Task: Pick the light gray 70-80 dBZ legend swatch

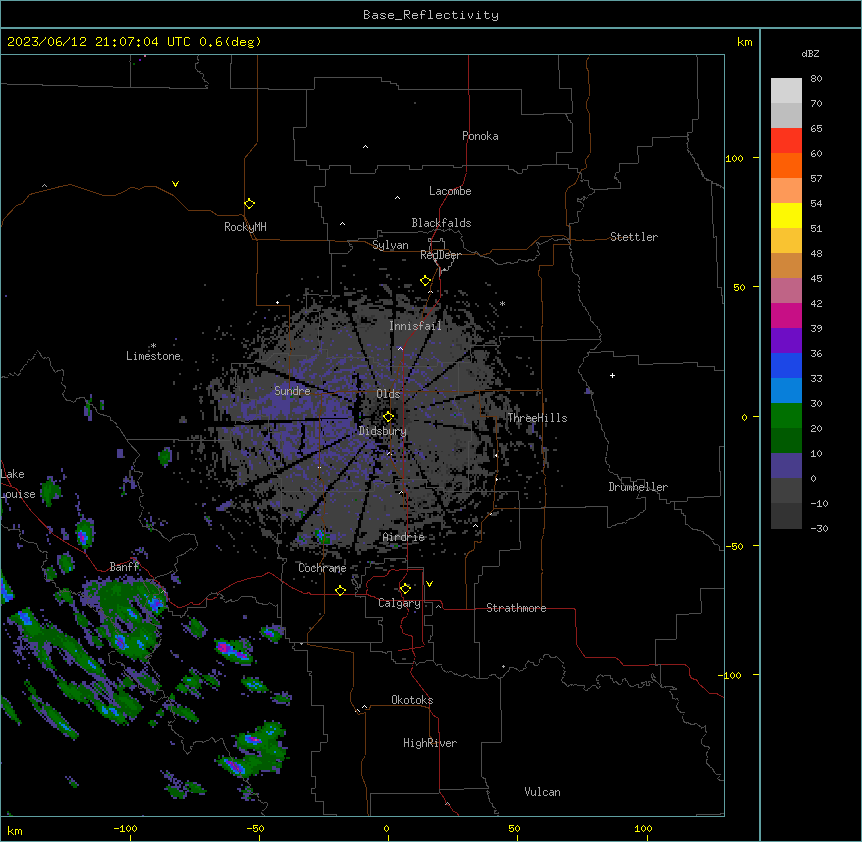Action: point(786,91)
